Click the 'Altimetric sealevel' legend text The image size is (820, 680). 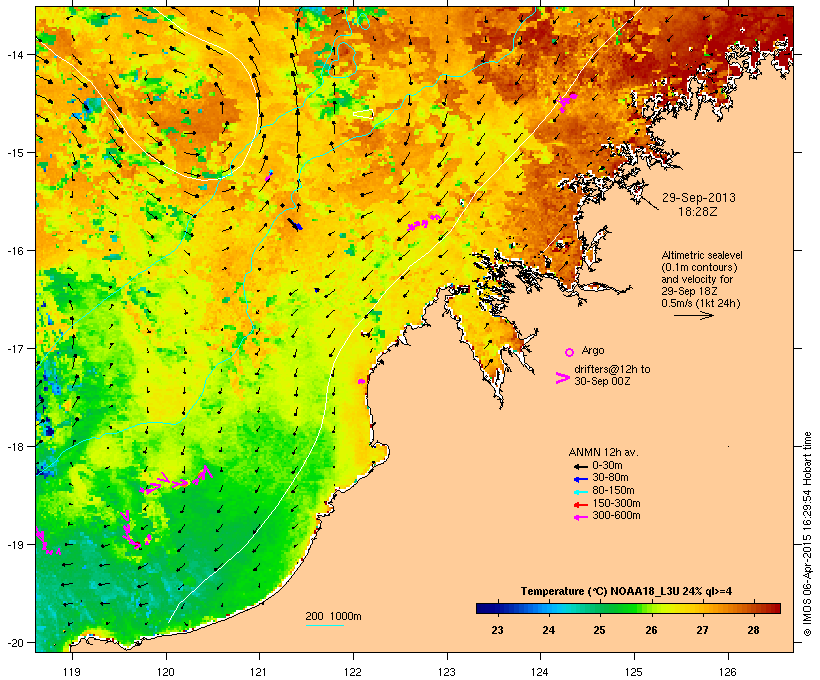point(702,255)
